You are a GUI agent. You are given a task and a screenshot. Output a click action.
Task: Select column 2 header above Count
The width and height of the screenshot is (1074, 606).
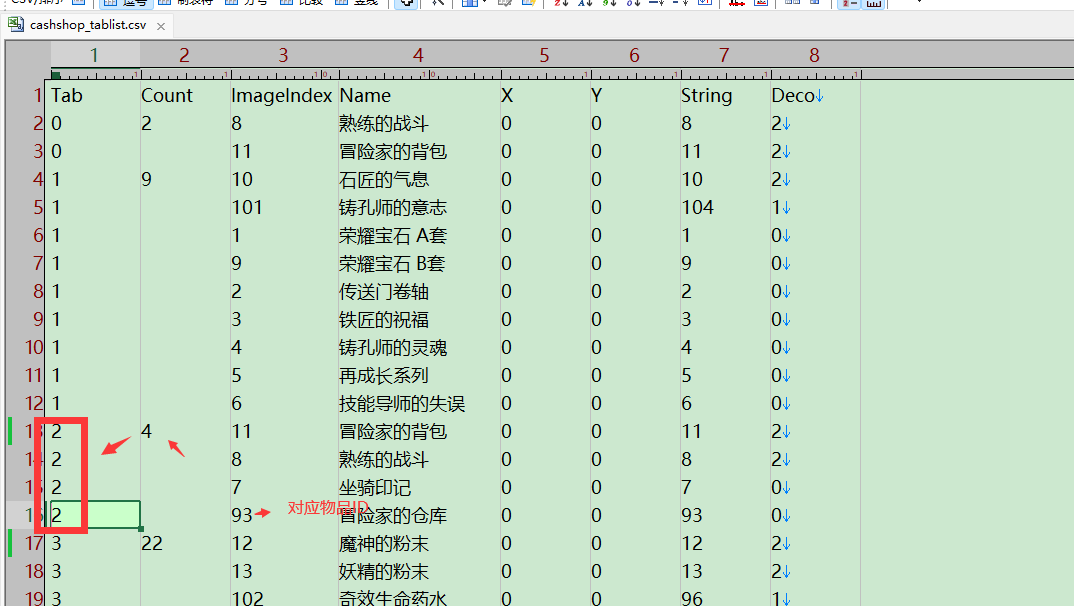tap(184, 55)
